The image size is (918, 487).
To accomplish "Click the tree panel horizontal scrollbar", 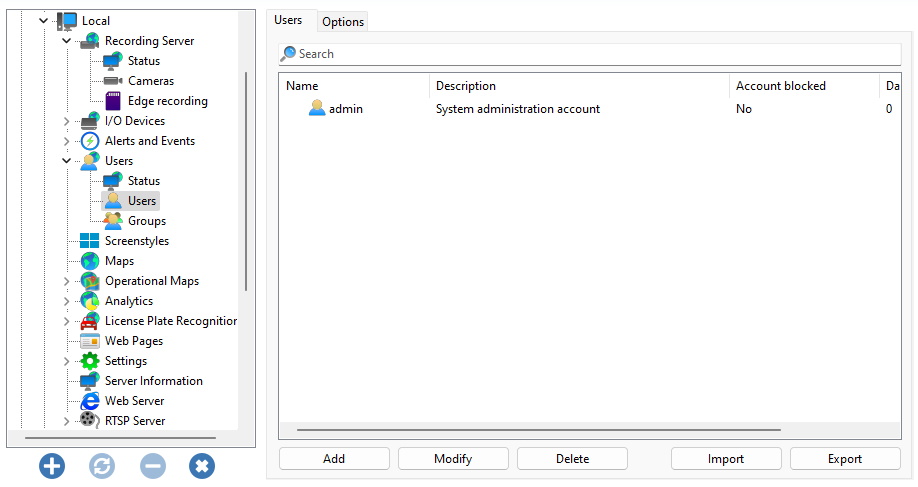I will tap(120, 437).
